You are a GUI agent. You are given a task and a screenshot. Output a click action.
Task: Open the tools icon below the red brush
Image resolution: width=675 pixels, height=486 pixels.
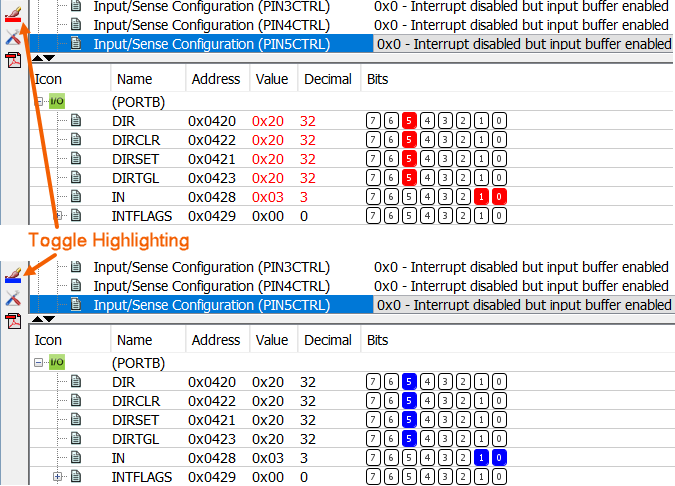pyautogui.click(x=13, y=38)
